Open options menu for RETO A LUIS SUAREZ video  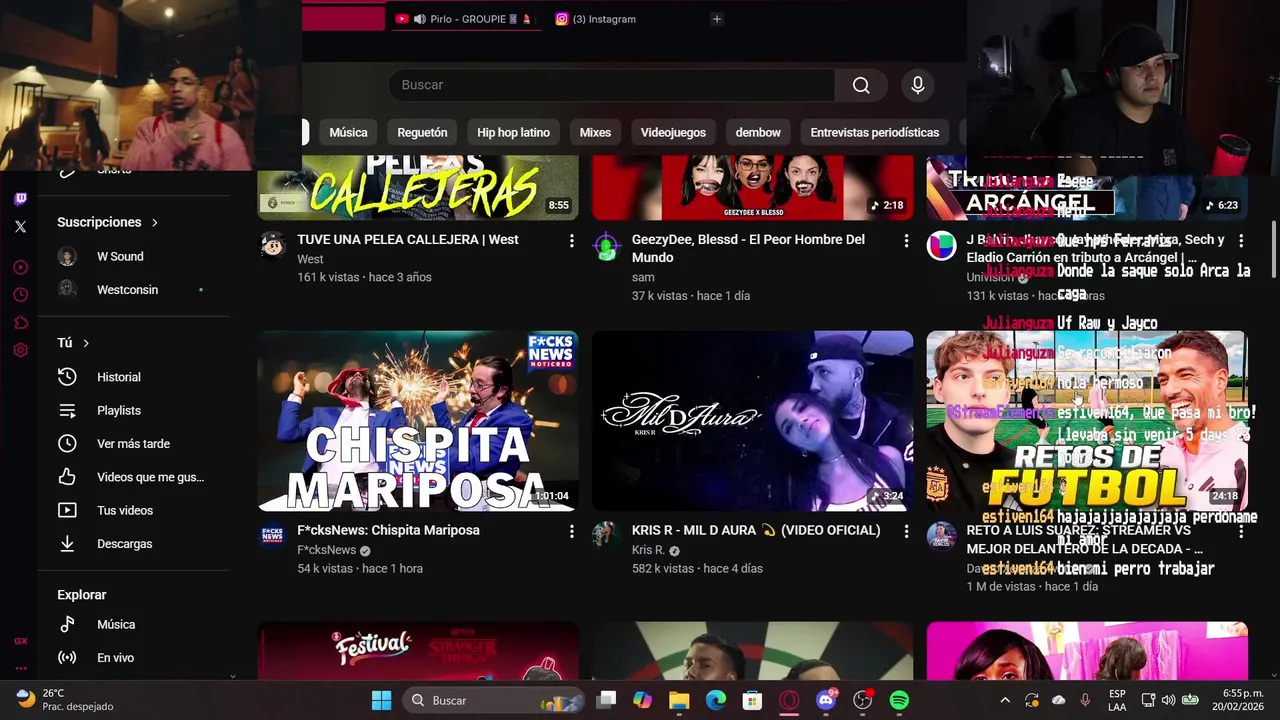[1241, 531]
